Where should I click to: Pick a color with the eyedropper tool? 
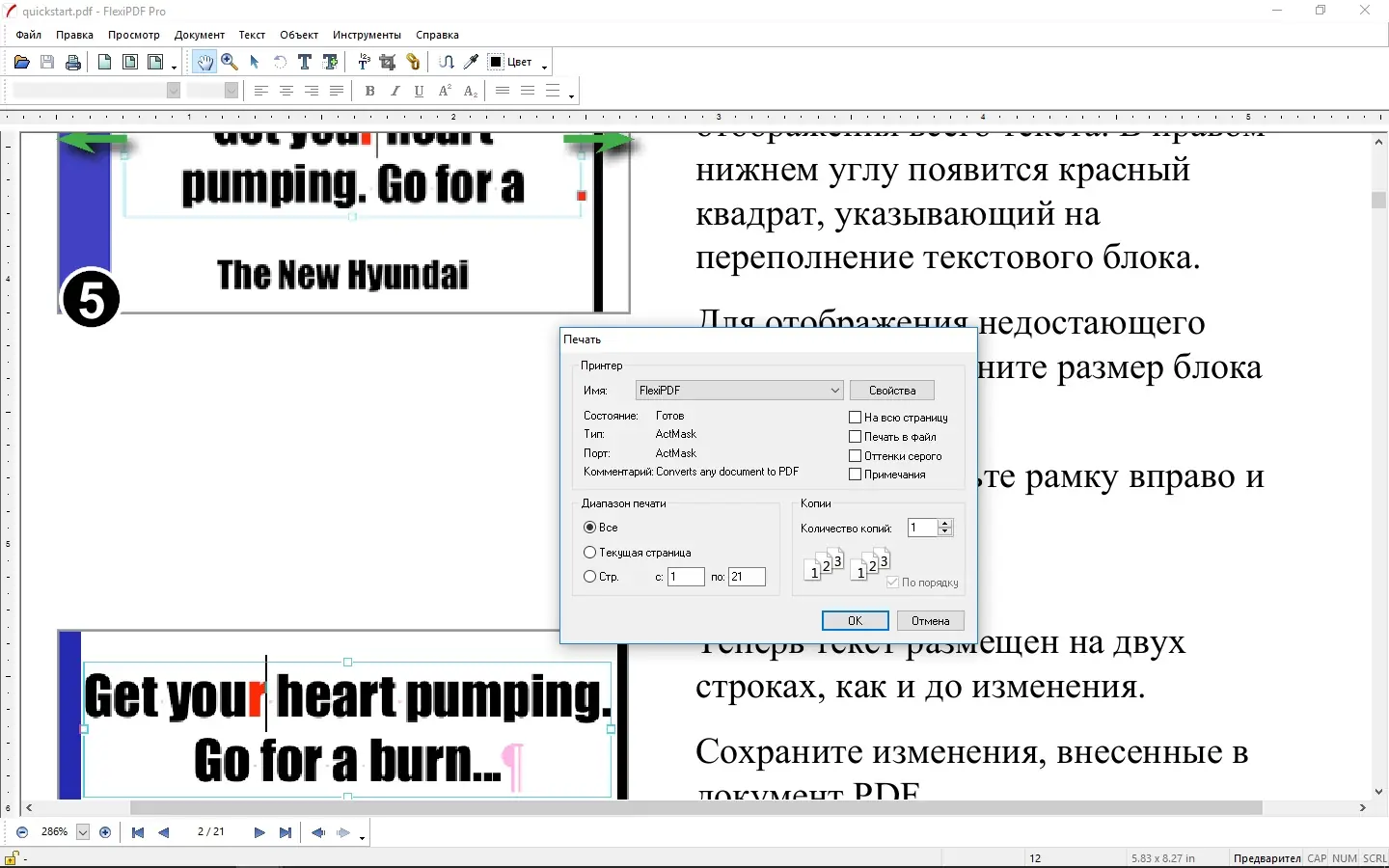471,62
